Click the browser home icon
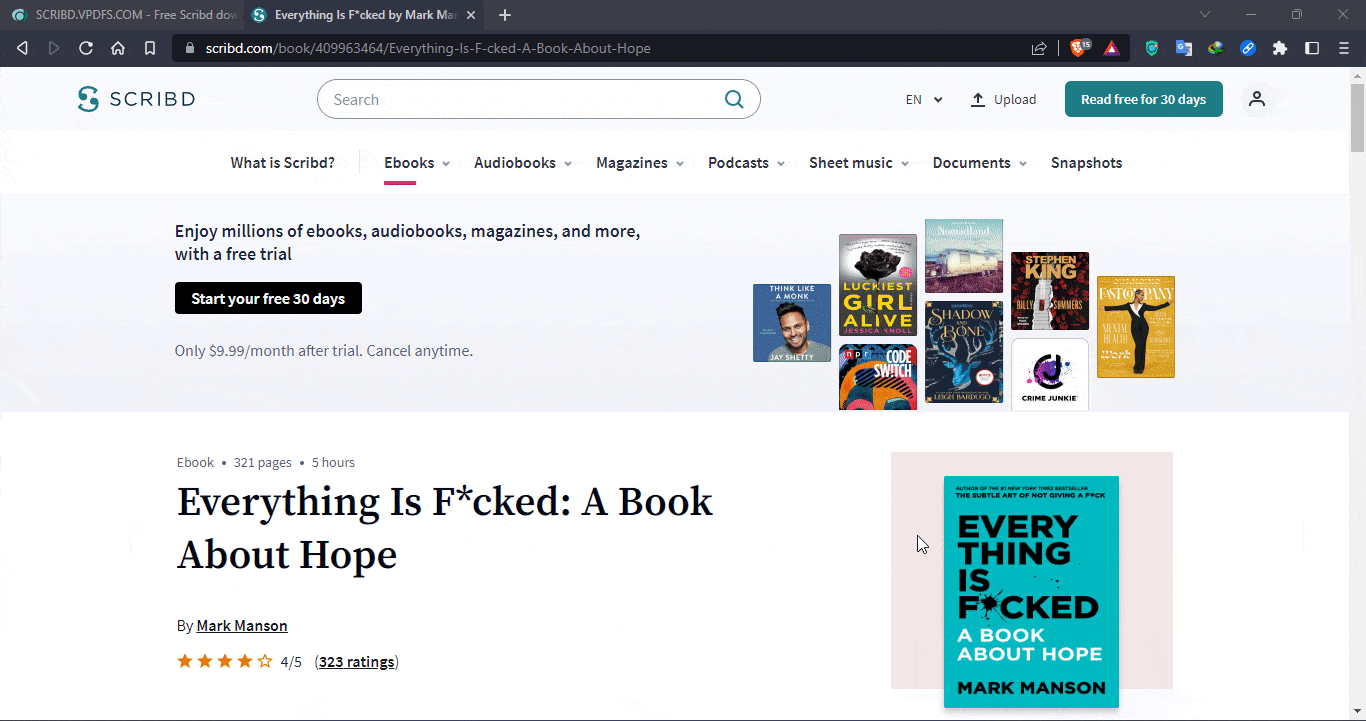Screen dimensions: 1366x721 (118, 48)
